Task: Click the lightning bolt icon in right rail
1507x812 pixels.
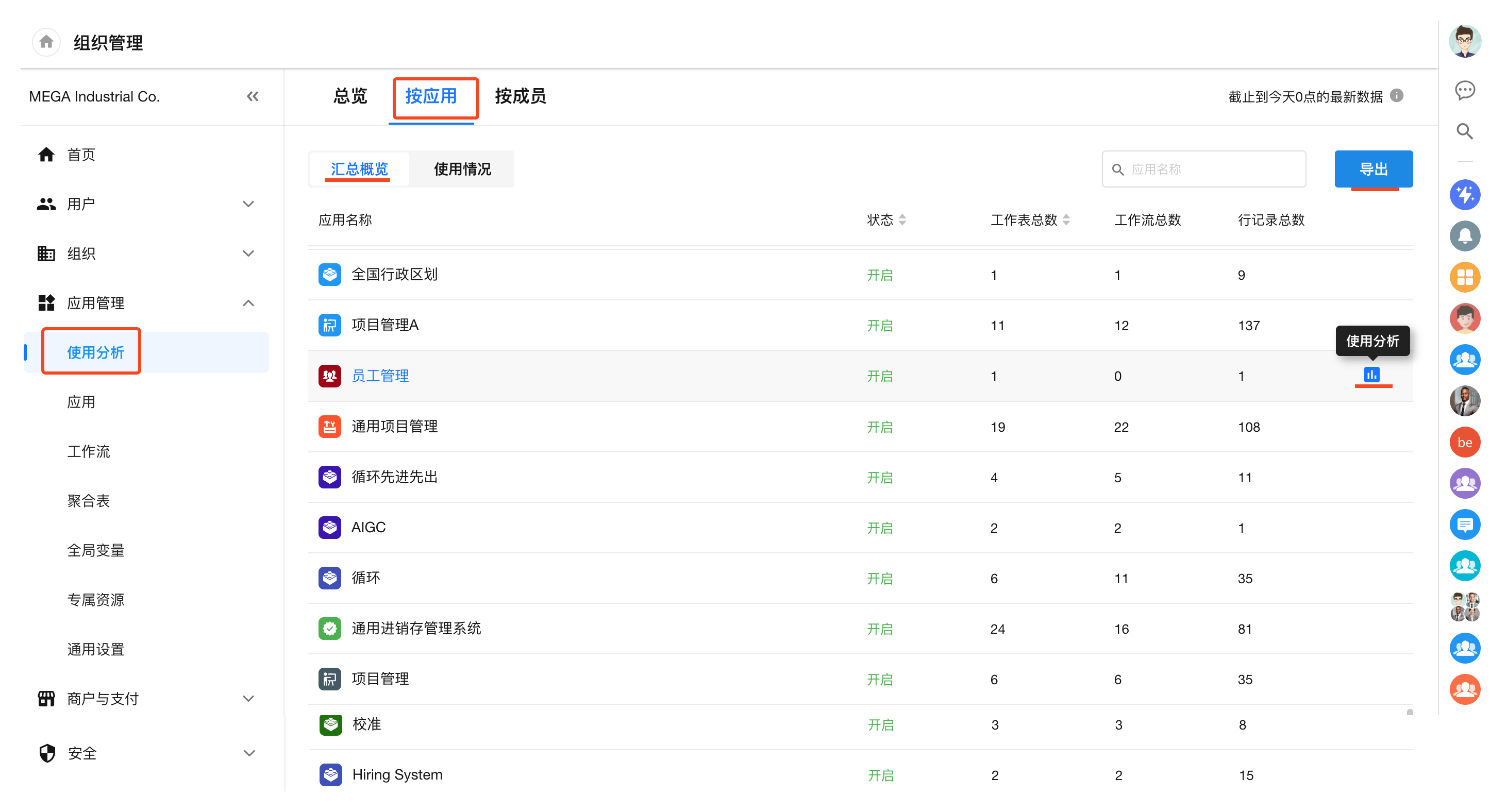Action: [x=1464, y=195]
